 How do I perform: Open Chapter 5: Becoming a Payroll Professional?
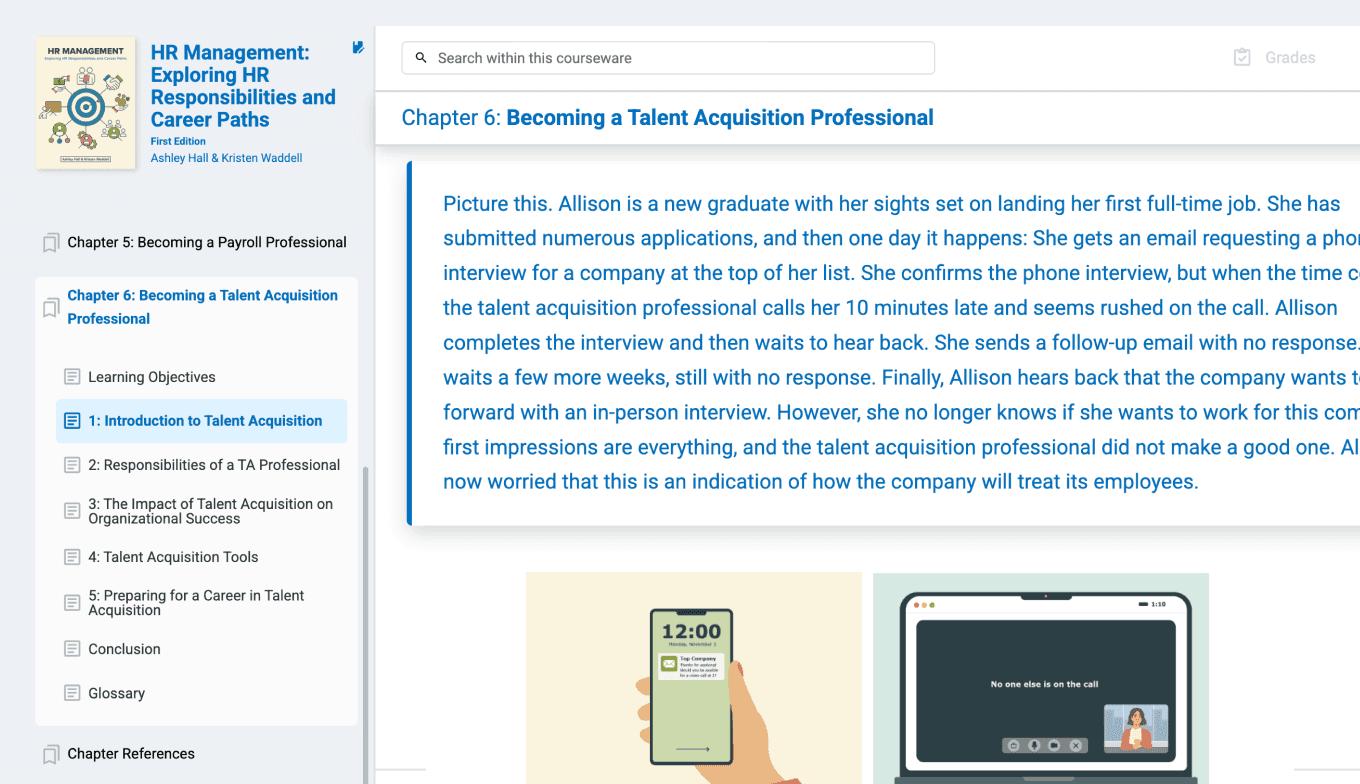tap(207, 243)
